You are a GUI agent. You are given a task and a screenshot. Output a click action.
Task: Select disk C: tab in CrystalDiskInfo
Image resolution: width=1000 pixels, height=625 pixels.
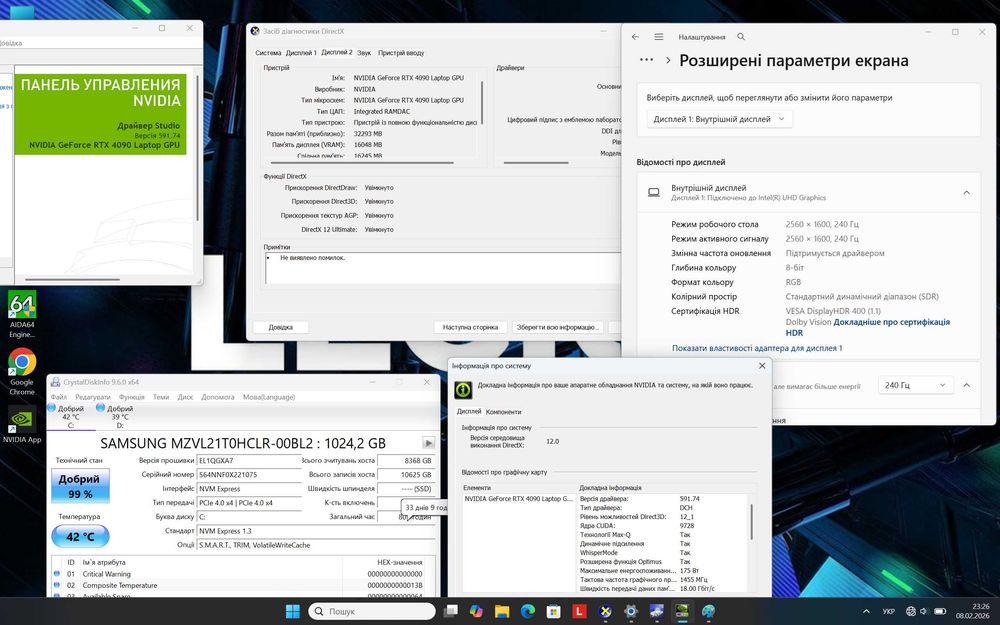70,416
